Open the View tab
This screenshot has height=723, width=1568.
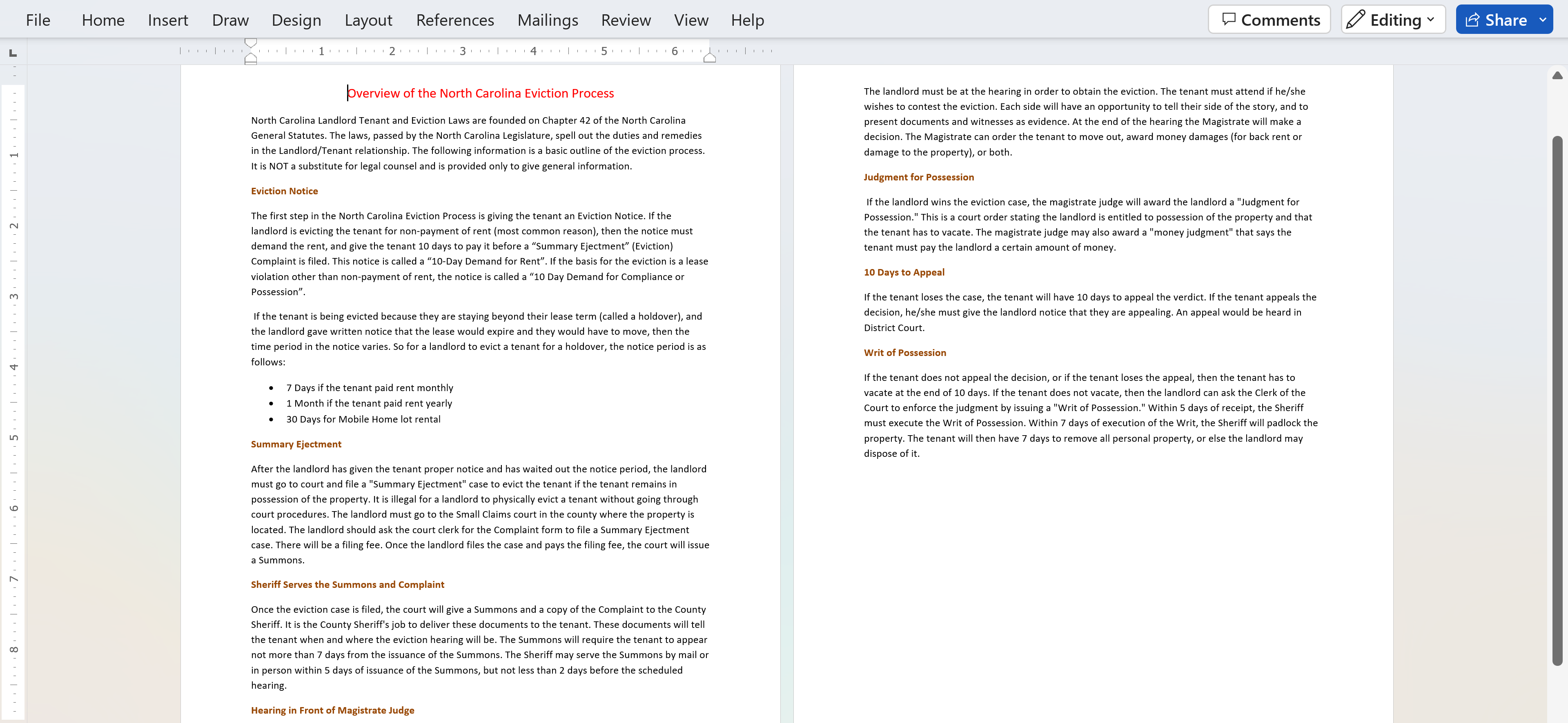point(691,20)
